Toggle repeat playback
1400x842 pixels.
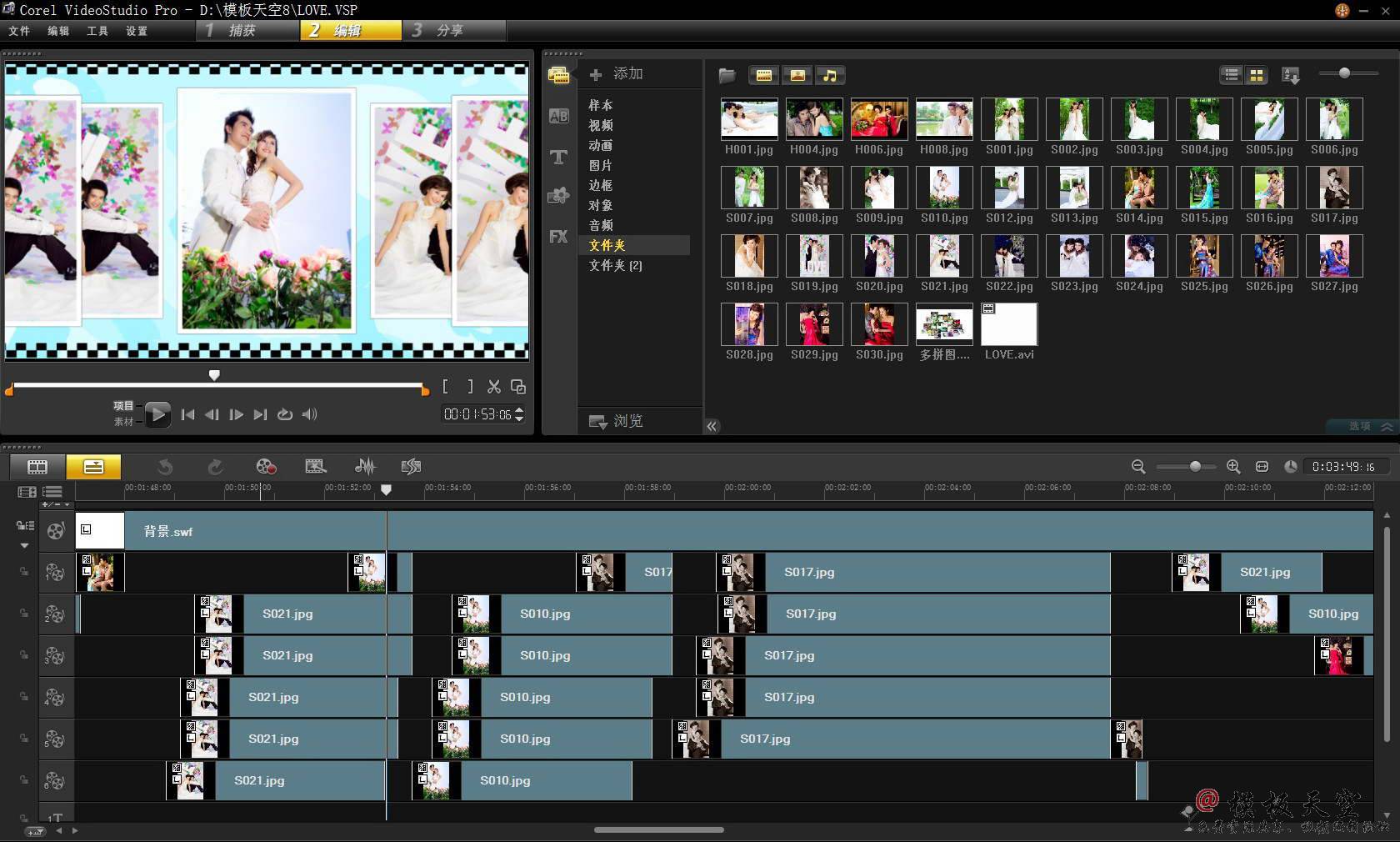pos(285,414)
